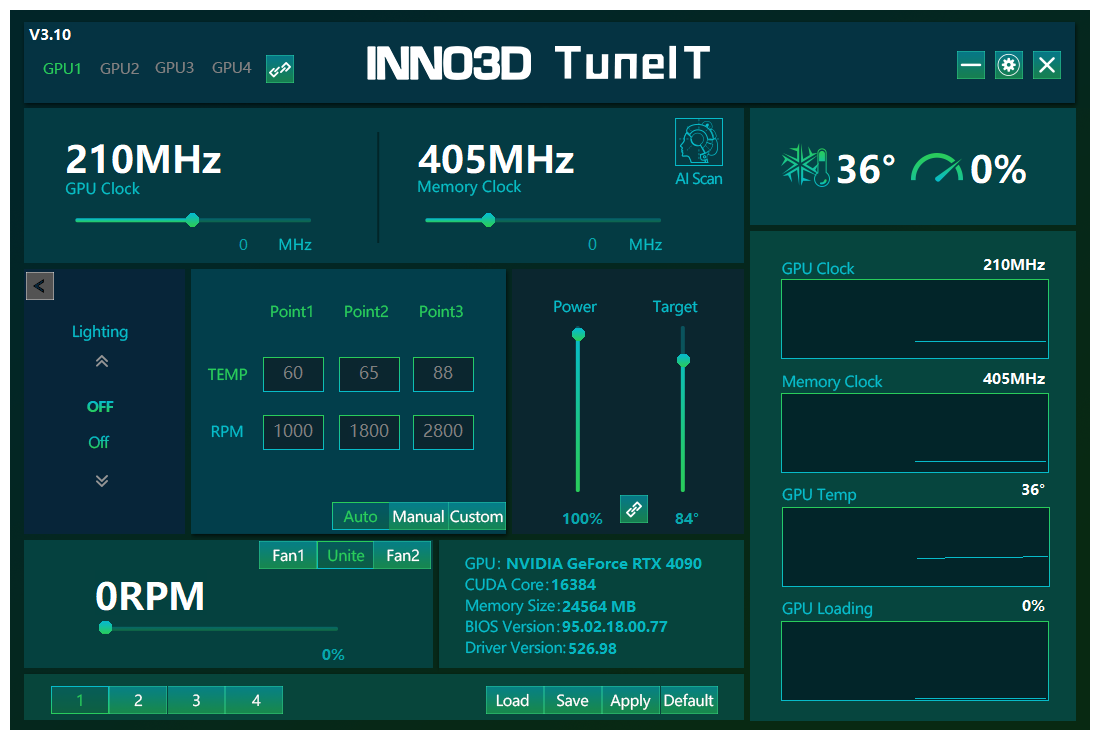Open settings gear in title bar
Screen dimensions: 1097x739
[x=1008, y=65]
